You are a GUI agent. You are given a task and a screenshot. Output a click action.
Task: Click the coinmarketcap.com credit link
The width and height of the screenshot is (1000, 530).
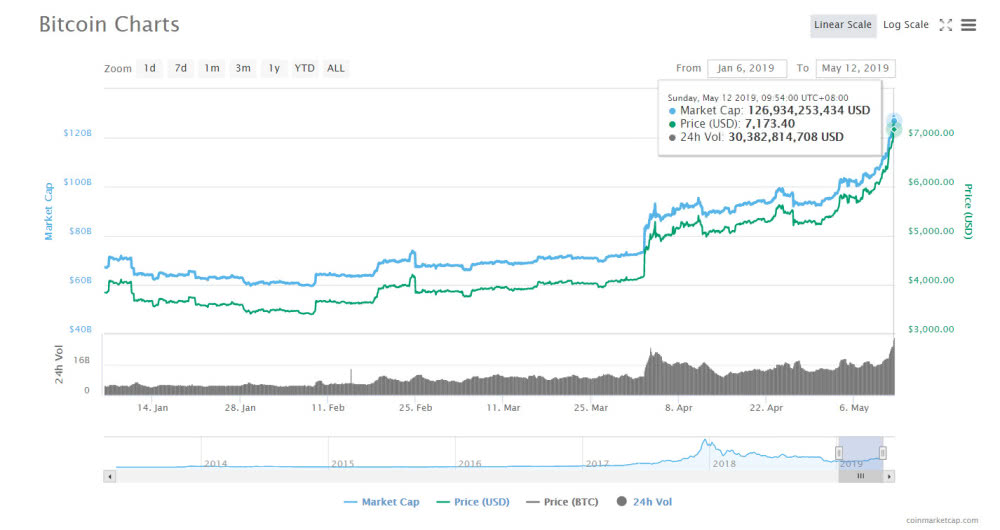pyautogui.click(x=941, y=520)
